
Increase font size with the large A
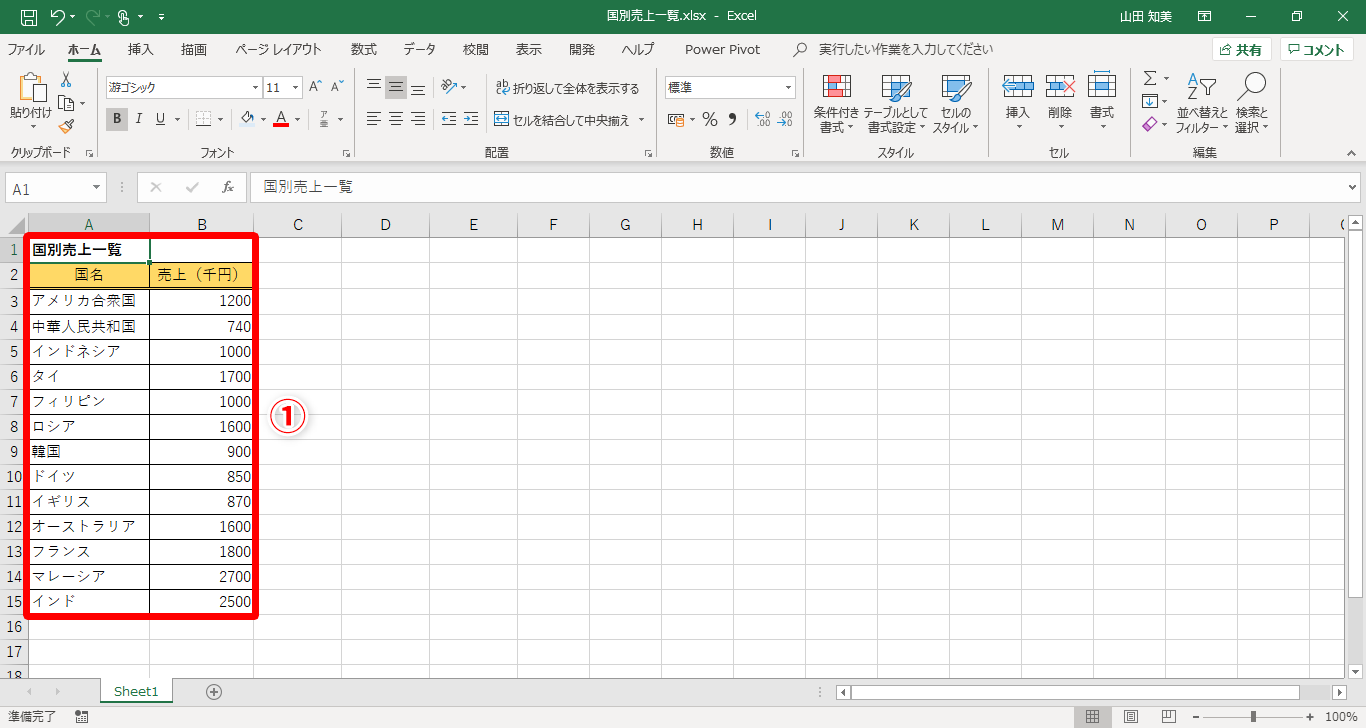pos(315,87)
